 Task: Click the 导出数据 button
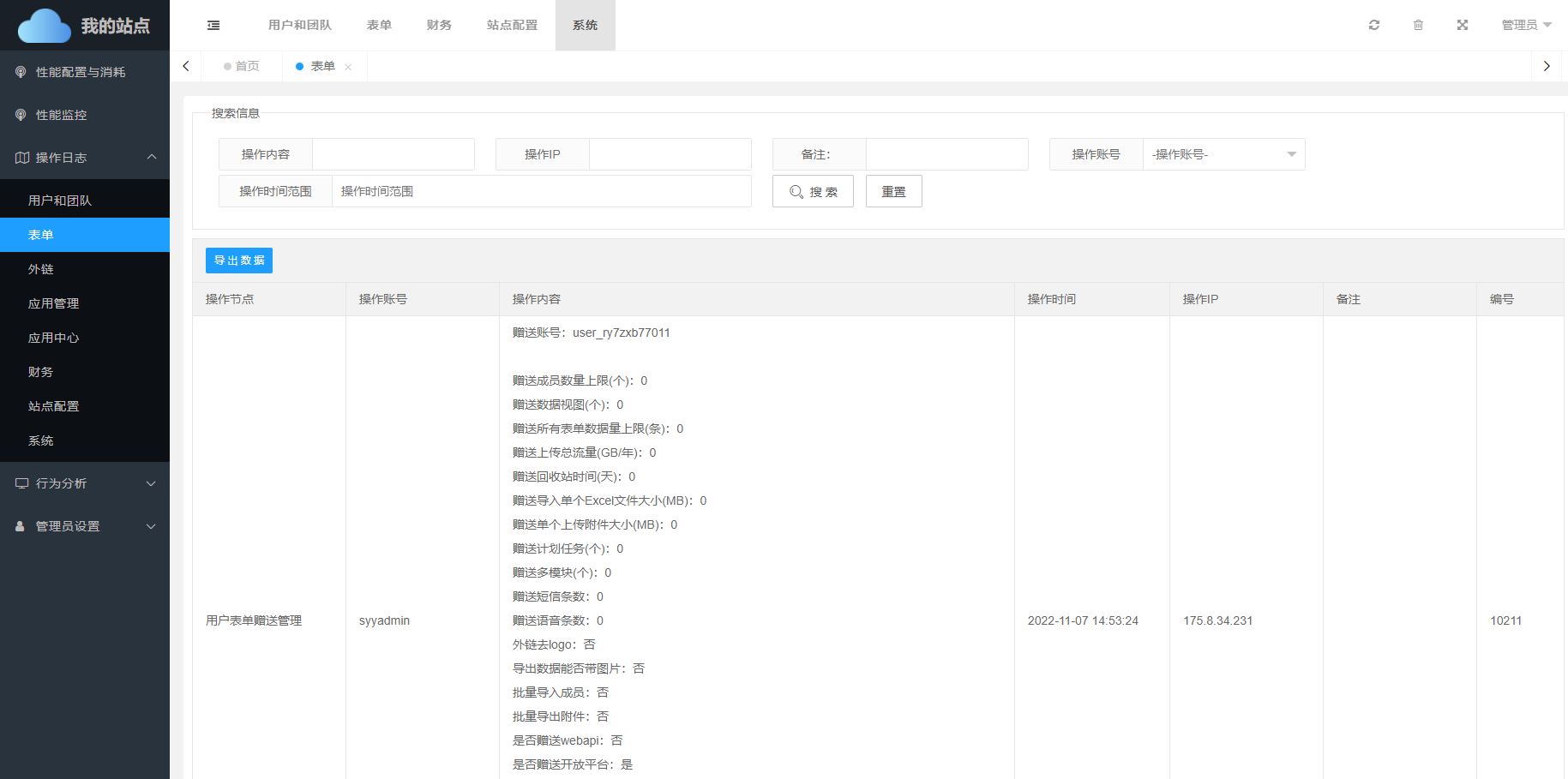tap(239, 261)
